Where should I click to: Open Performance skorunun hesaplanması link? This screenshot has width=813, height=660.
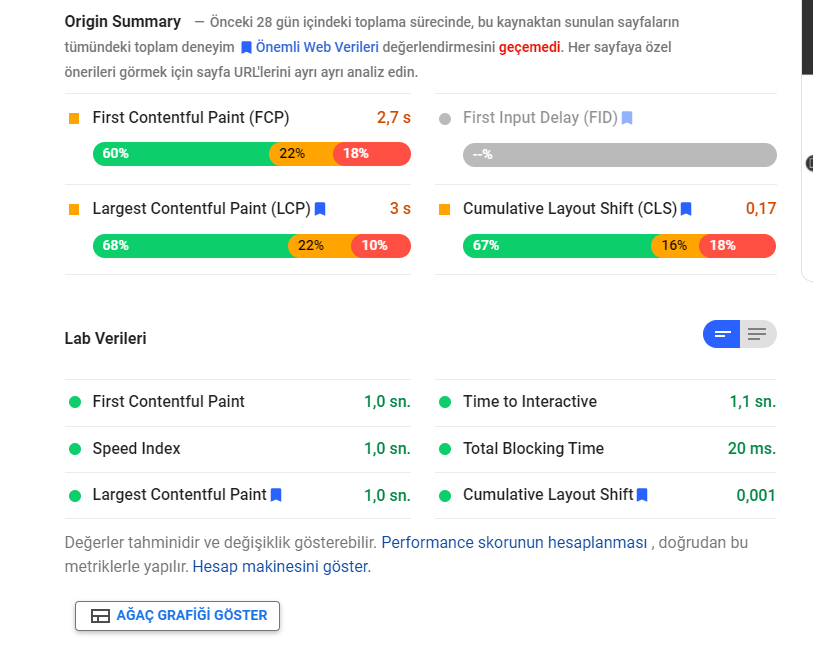(514, 542)
